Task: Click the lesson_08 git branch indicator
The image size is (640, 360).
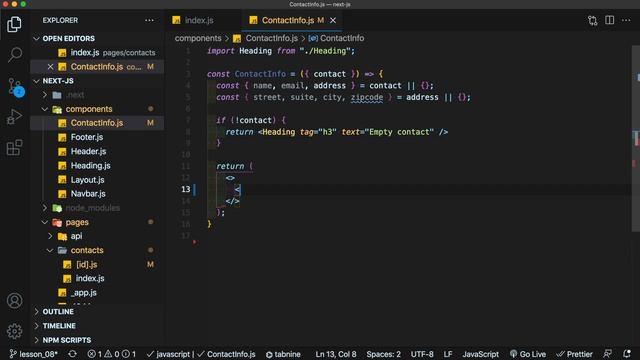Action: [33, 354]
